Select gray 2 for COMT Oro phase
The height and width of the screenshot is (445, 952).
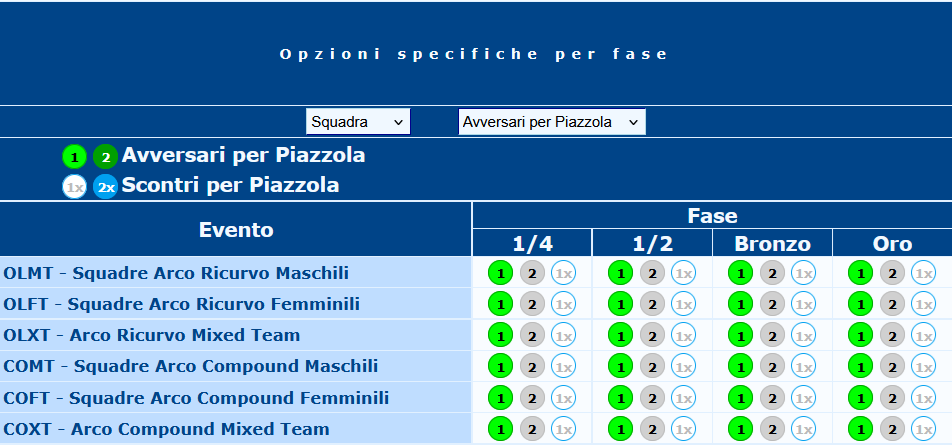pyautogui.click(x=892, y=367)
